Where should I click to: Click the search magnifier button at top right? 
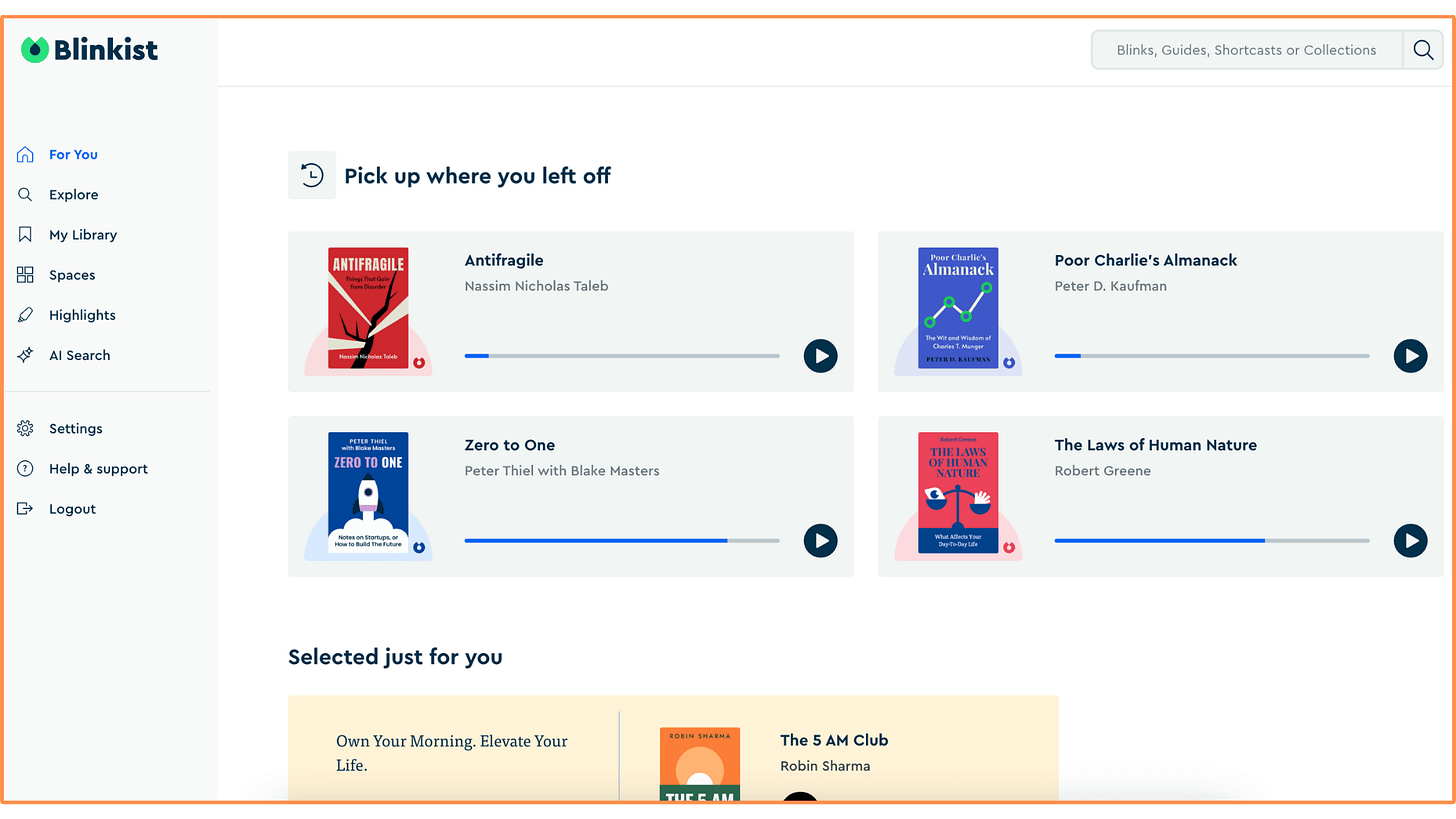point(1423,50)
